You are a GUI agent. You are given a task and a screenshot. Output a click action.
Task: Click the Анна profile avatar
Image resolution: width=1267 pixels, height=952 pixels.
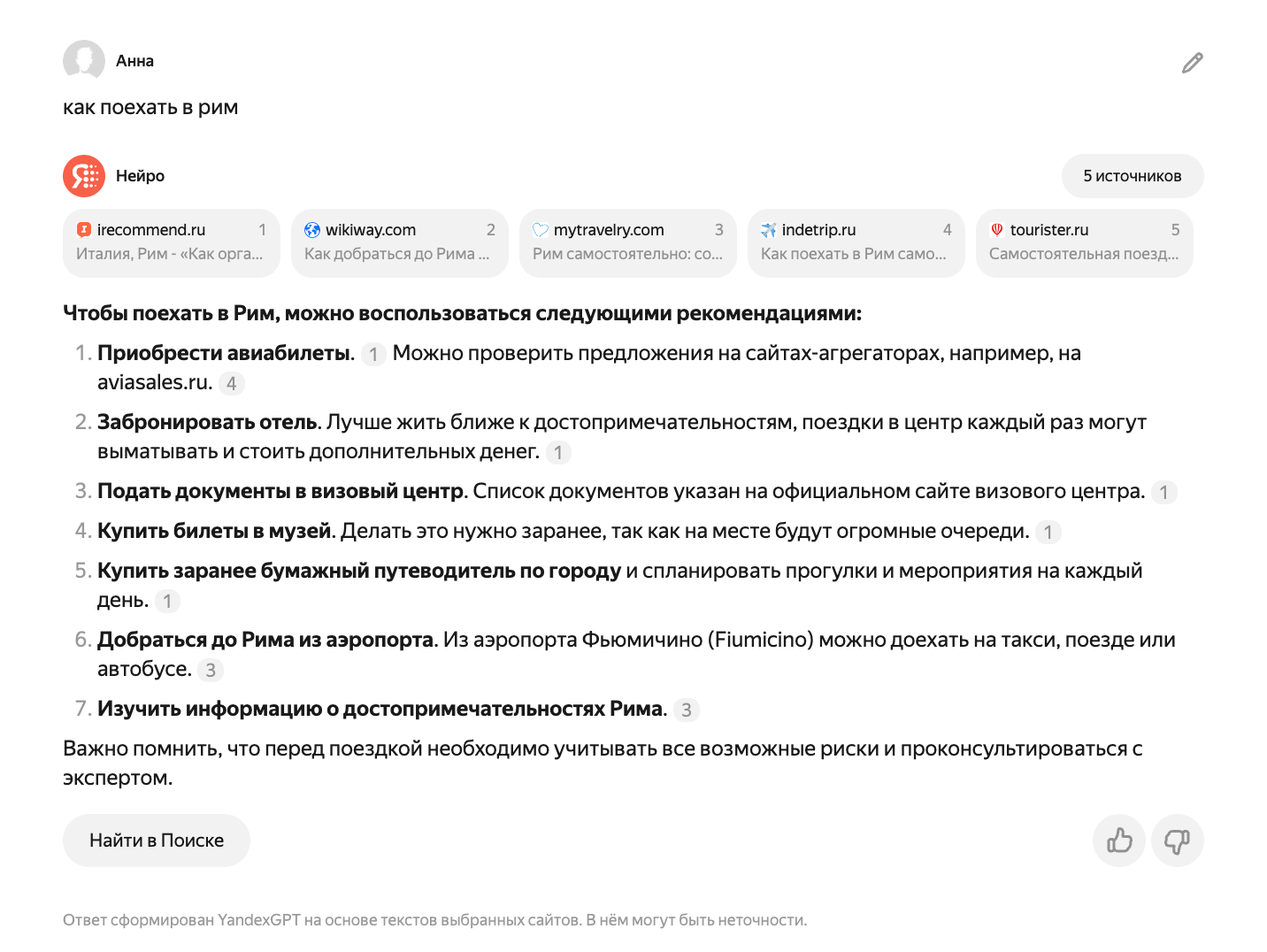tap(82, 60)
